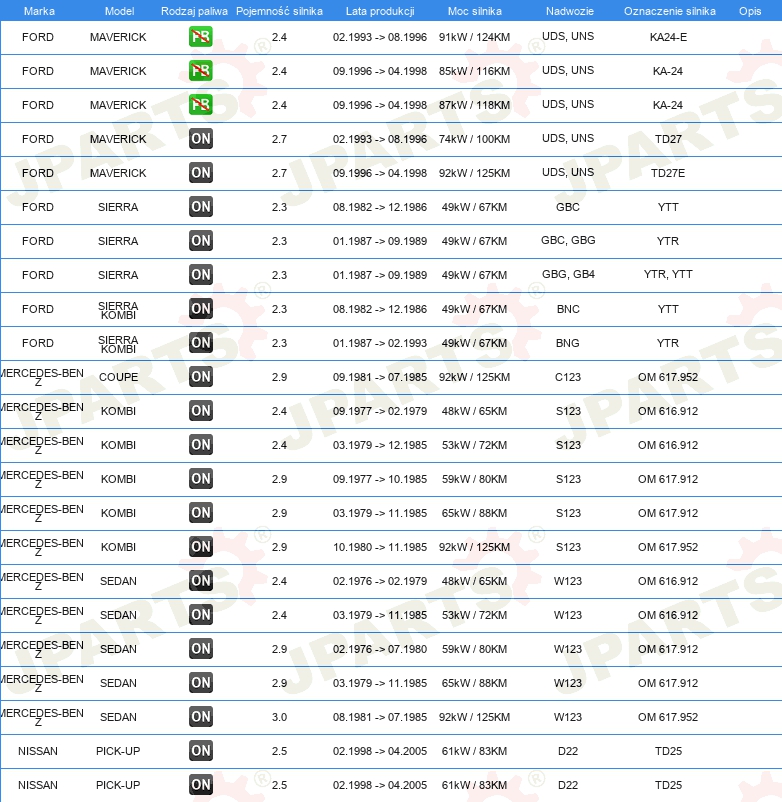Select the 74kW / 100KM power cell
The image size is (782, 802).
tap(474, 139)
